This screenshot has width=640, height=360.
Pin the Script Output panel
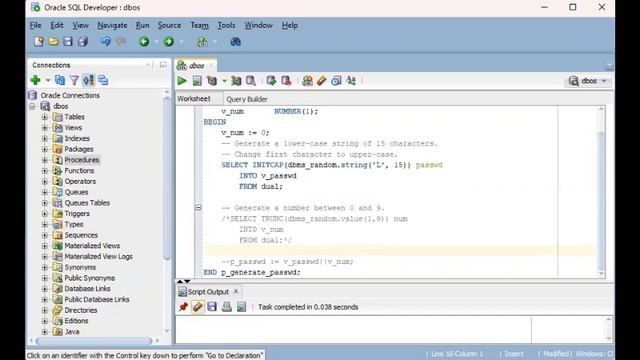coord(183,307)
